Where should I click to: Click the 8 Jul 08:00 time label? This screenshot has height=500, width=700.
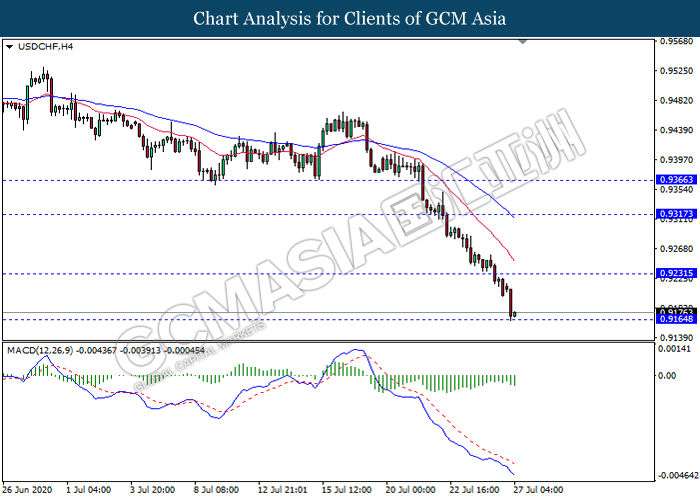click(x=217, y=490)
